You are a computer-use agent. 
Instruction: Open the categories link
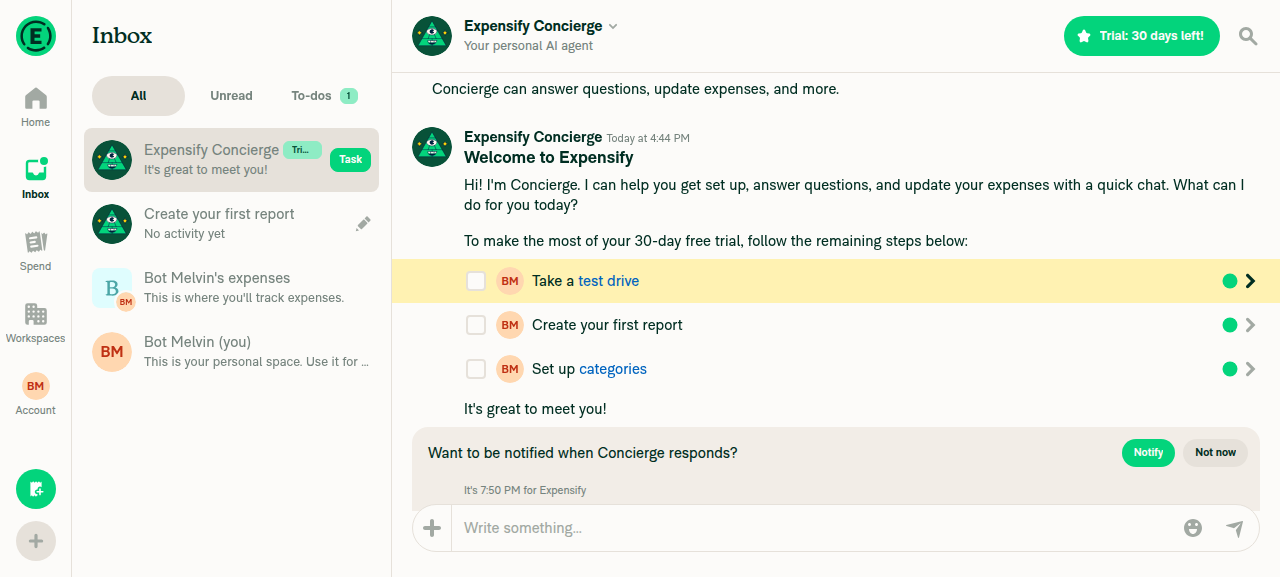click(613, 369)
